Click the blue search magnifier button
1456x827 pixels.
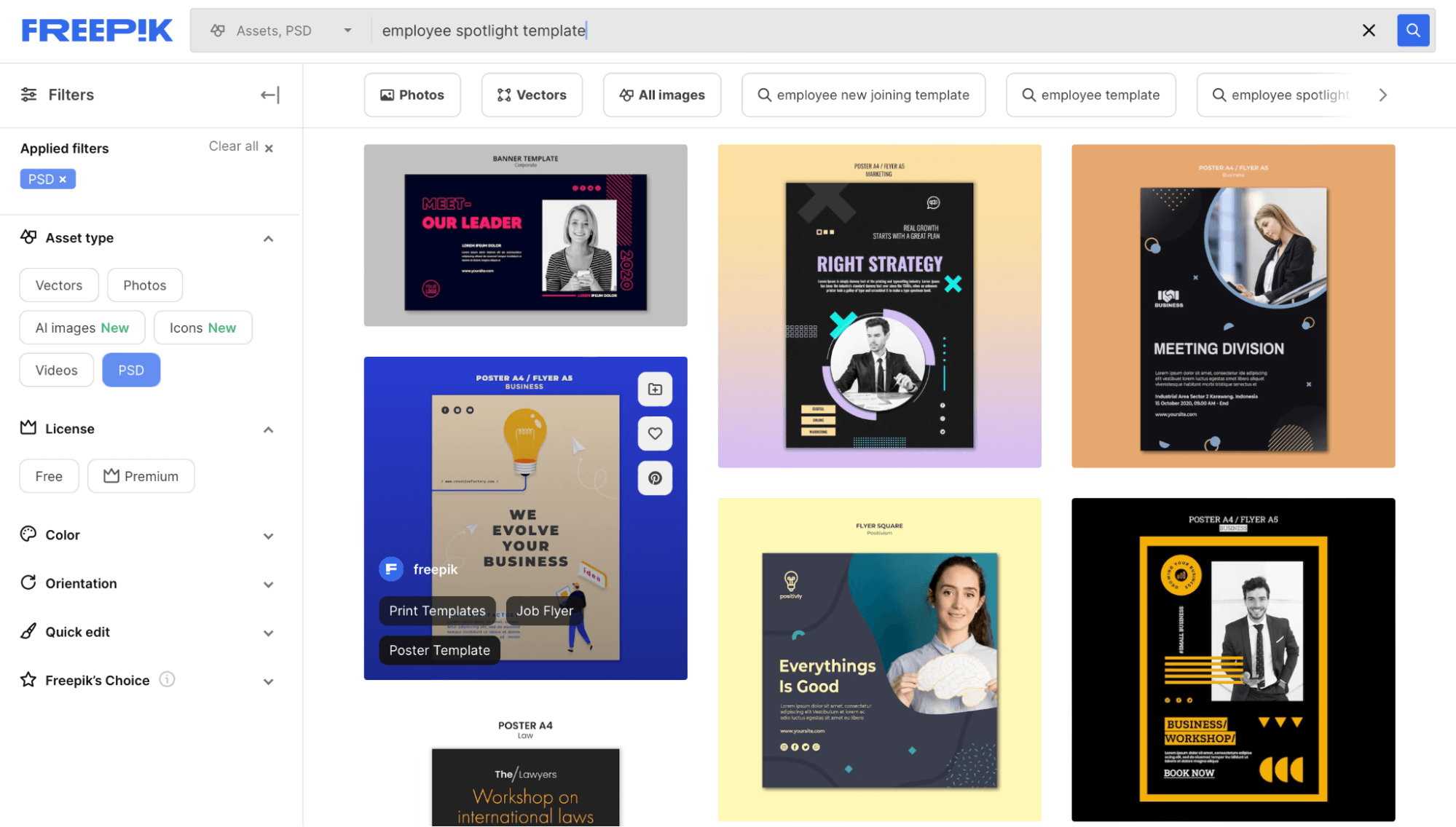pyautogui.click(x=1412, y=31)
